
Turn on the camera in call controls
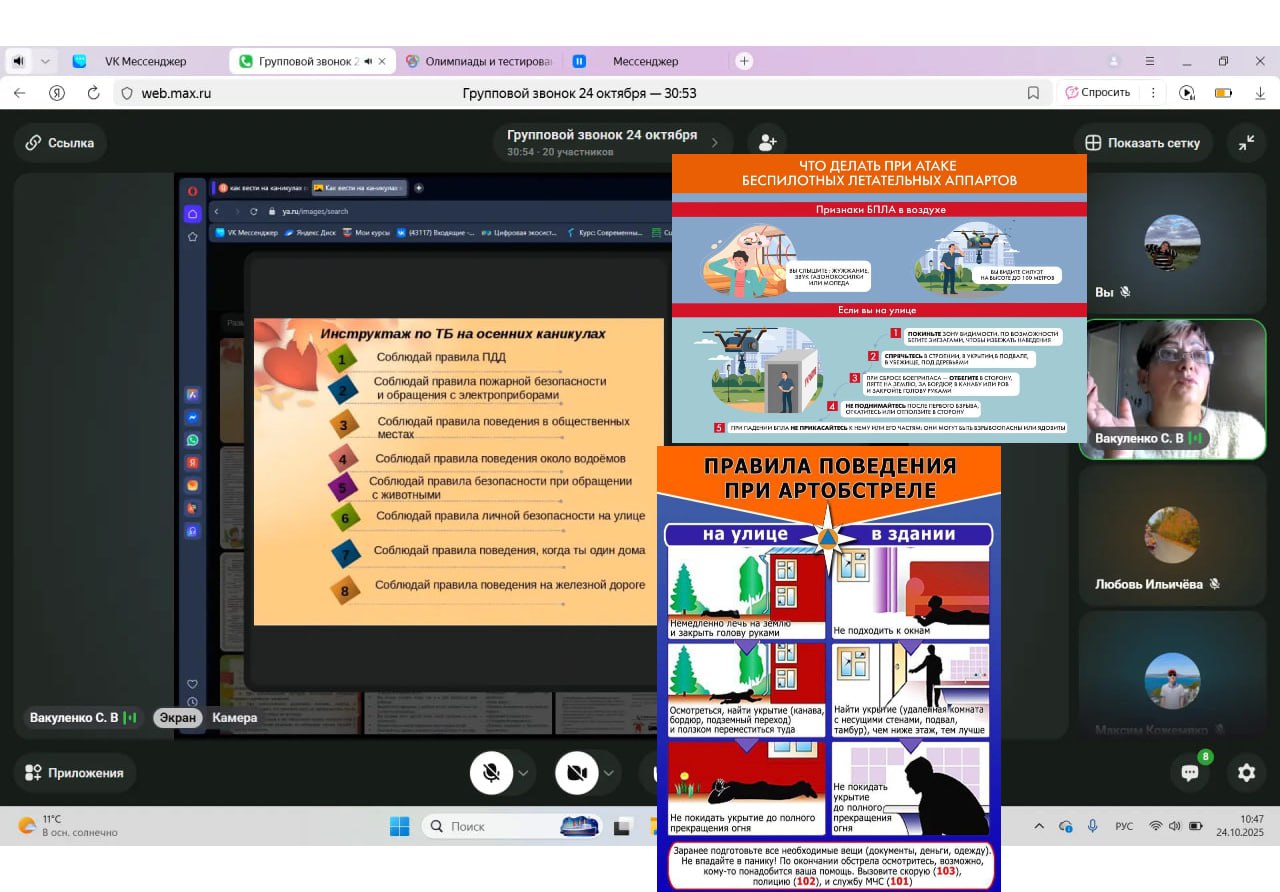(576, 773)
